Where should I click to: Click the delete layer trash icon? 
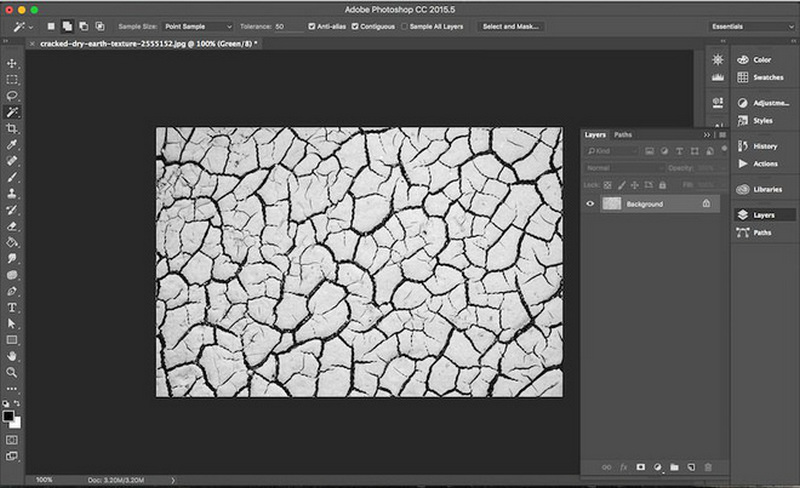coord(708,467)
